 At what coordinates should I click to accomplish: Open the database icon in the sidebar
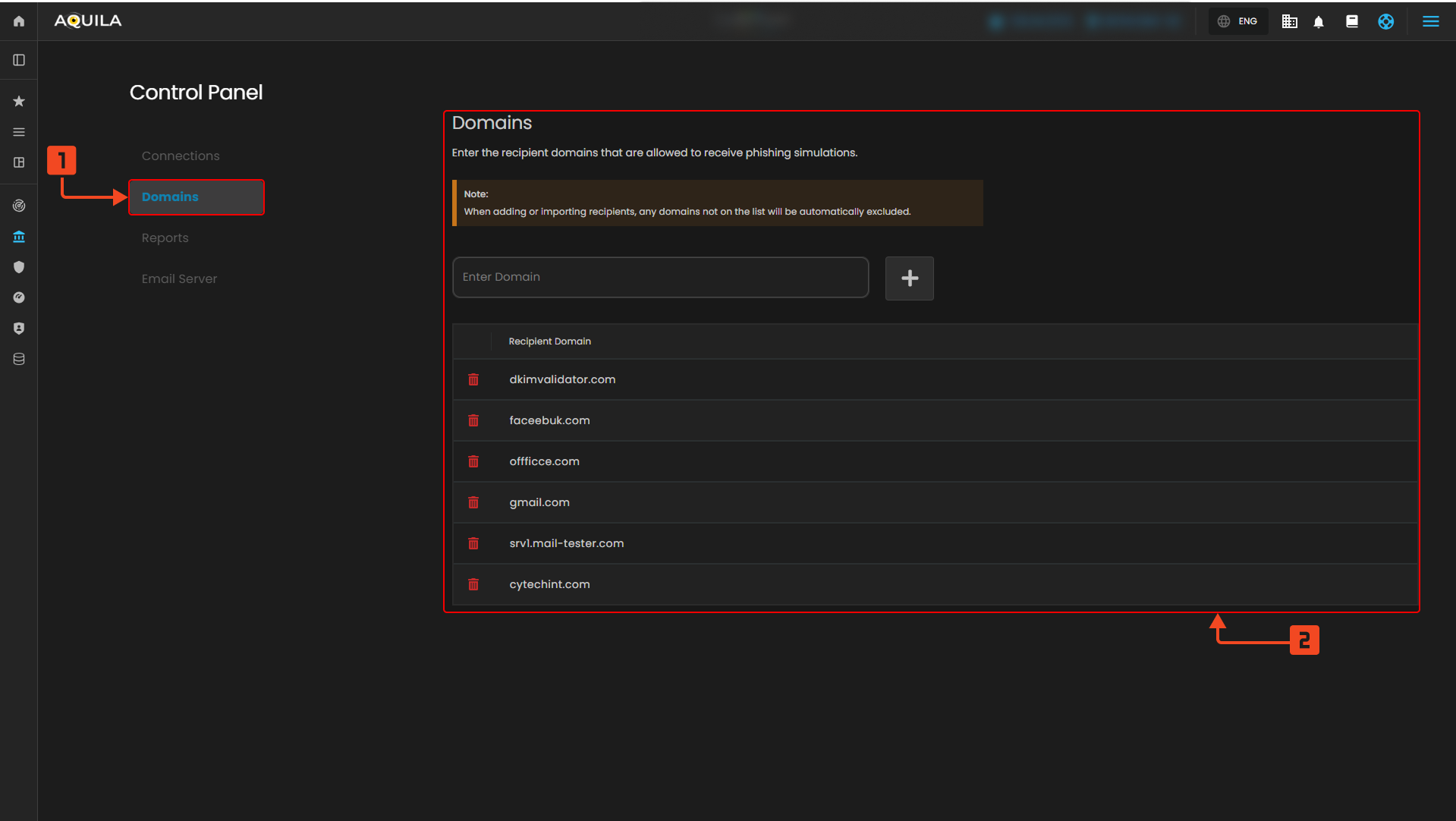[x=19, y=359]
